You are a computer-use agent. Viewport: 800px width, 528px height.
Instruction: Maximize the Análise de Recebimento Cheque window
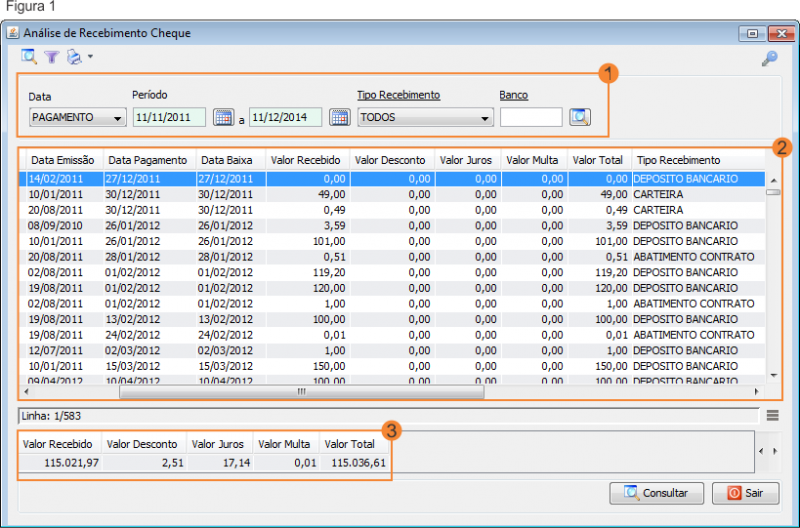click(x=752, y=34)
